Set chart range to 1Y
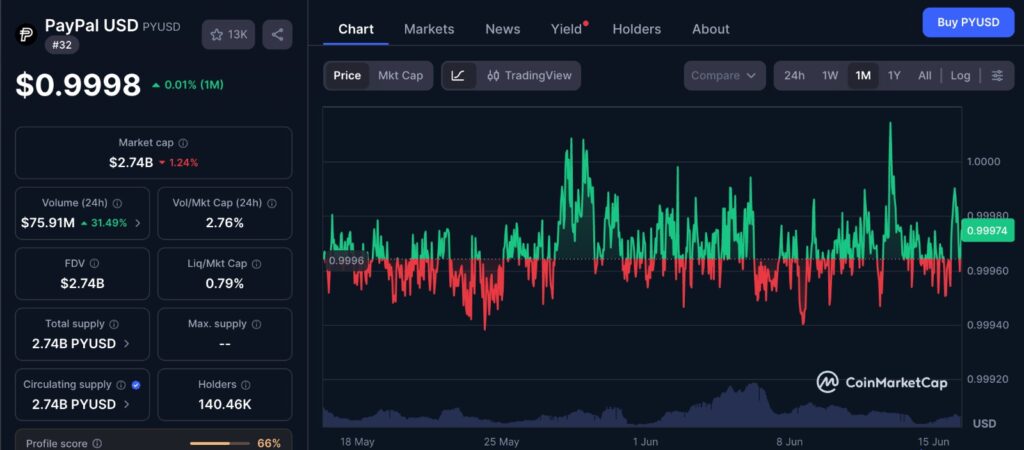Image resolution: width=1024 pixels, height=450 pixels. [894, 76]
